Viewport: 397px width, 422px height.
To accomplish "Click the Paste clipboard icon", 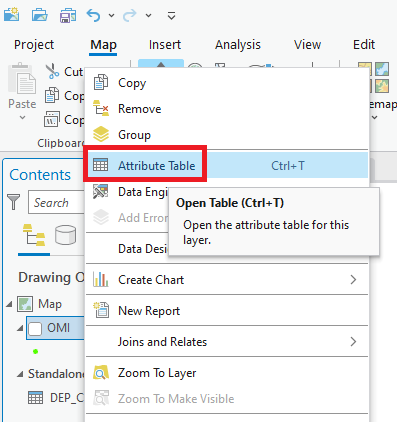I will [22, 79].
